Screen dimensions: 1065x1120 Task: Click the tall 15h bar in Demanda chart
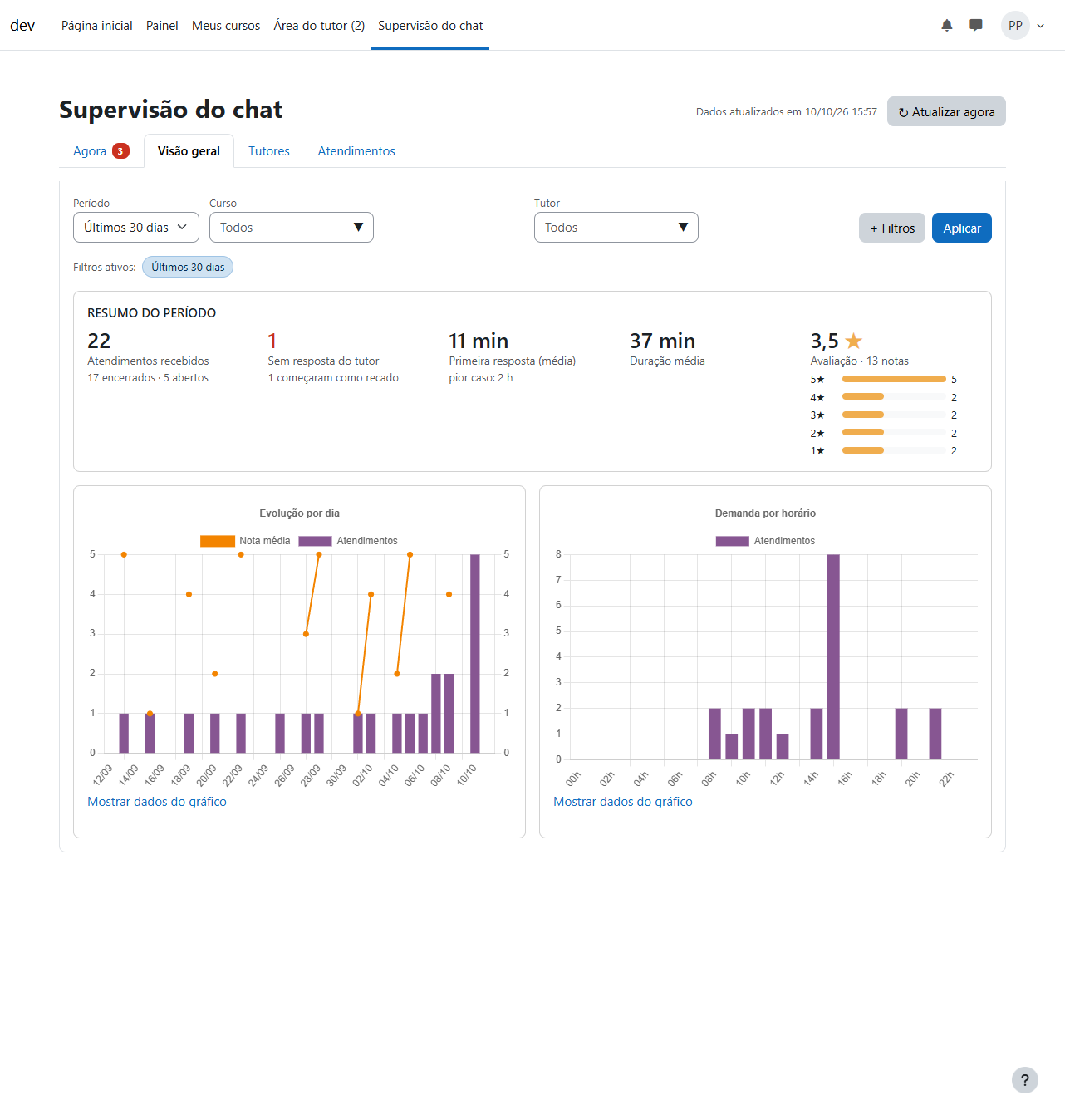coord(833,656)
